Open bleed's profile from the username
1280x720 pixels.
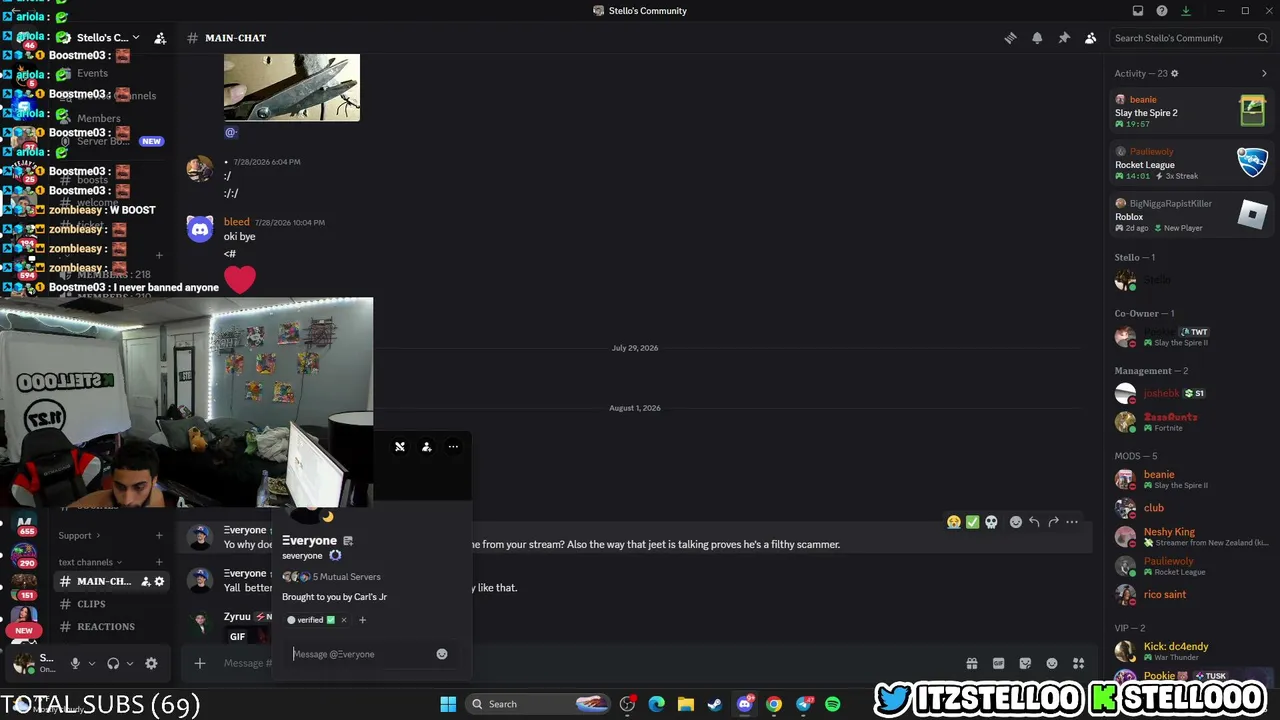click(x=237, y=222)
